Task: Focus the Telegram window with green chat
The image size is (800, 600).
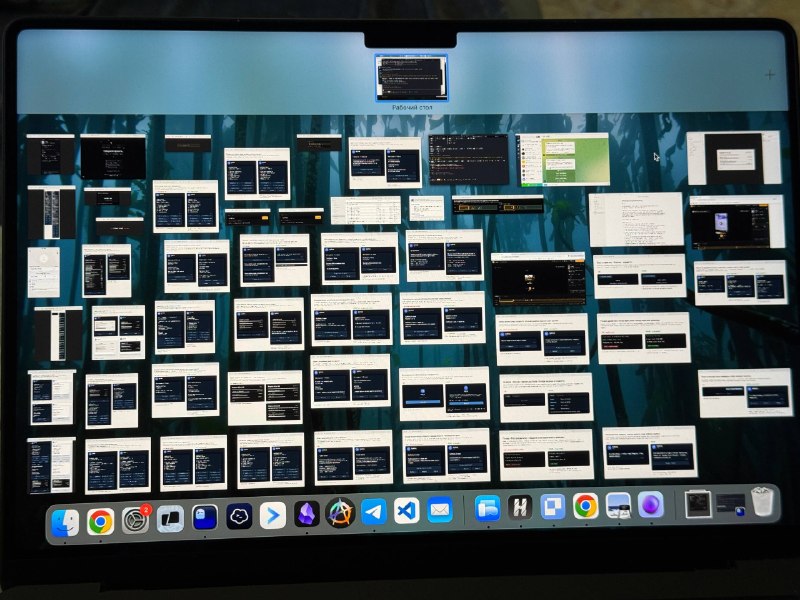Action: pyautogui.click(x=563, y=159)
